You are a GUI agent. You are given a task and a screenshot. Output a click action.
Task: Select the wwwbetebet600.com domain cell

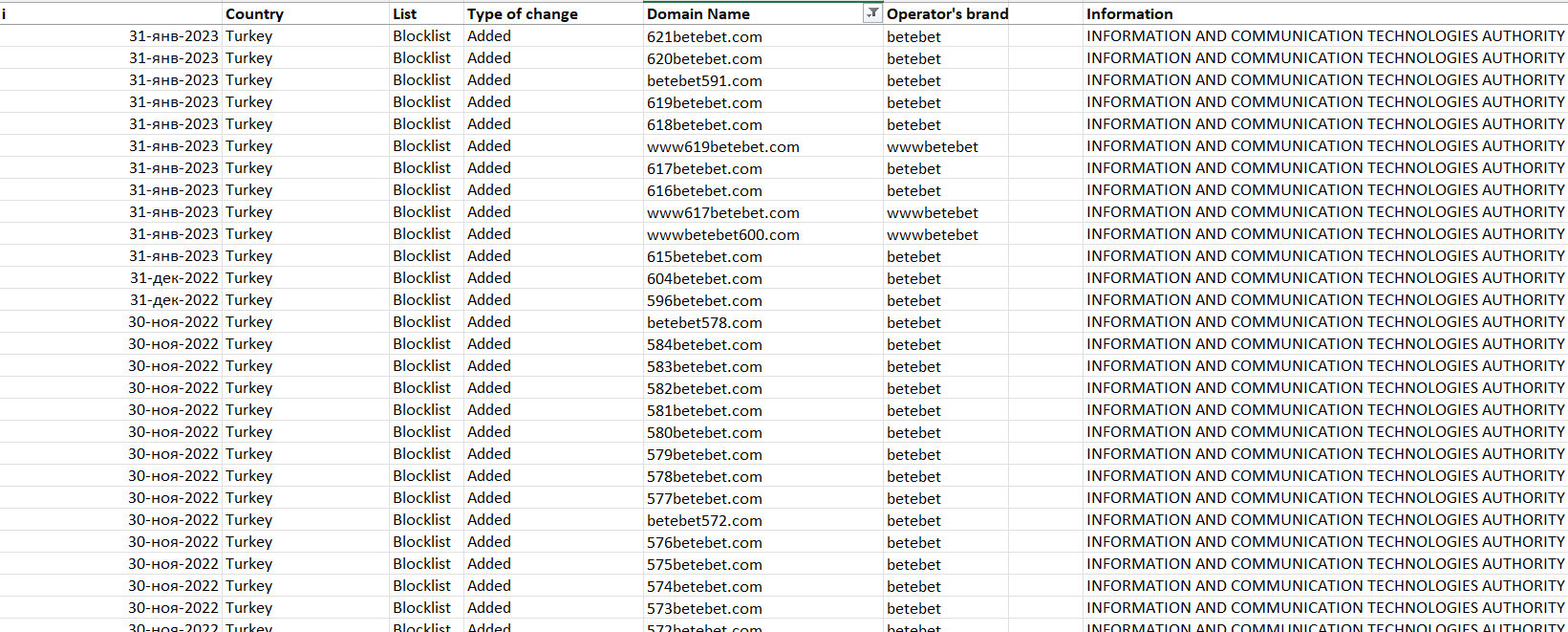(722, 235)
